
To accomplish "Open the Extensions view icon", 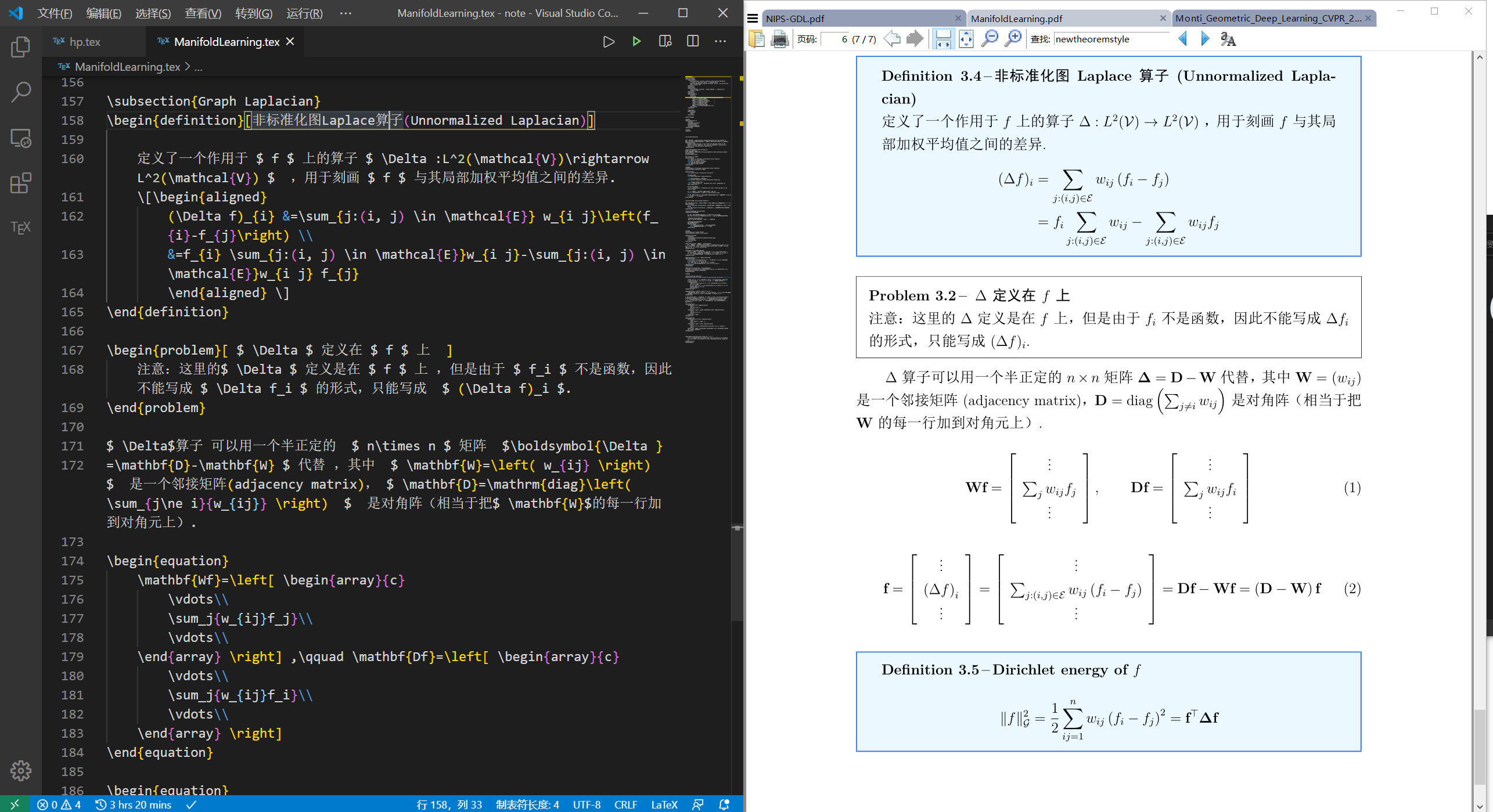I will coord(20,183).
